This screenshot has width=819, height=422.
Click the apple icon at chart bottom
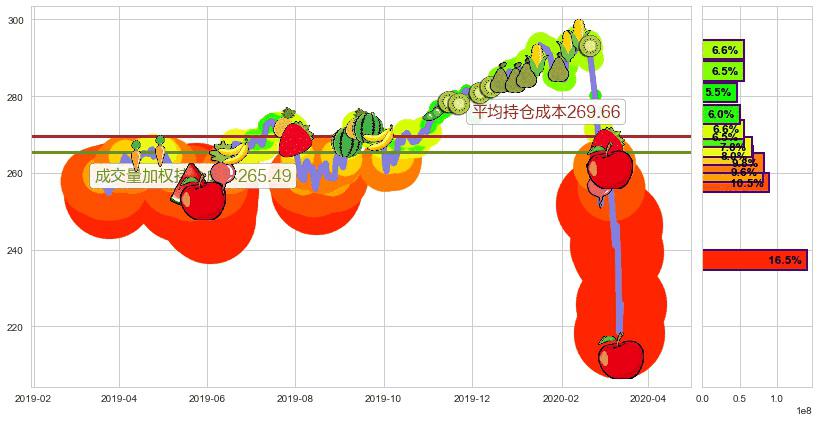[621, 356]
